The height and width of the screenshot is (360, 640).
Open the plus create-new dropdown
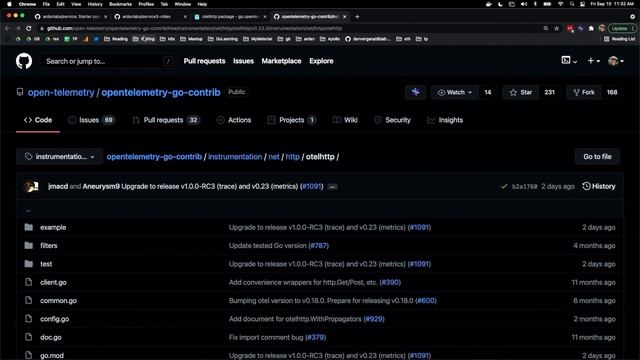[x=593, y=60]
